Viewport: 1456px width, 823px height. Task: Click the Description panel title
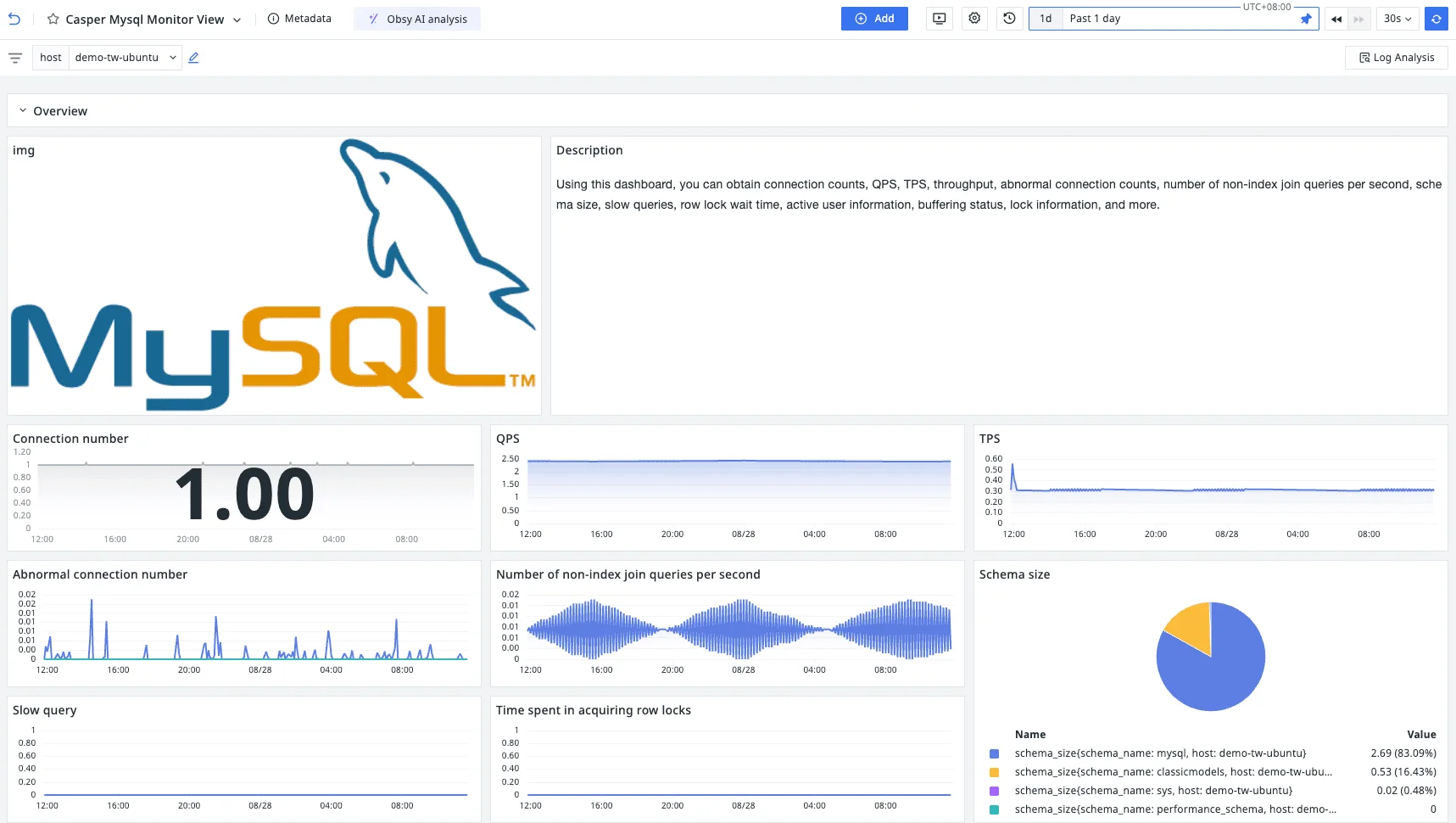(x=589, y=150)
